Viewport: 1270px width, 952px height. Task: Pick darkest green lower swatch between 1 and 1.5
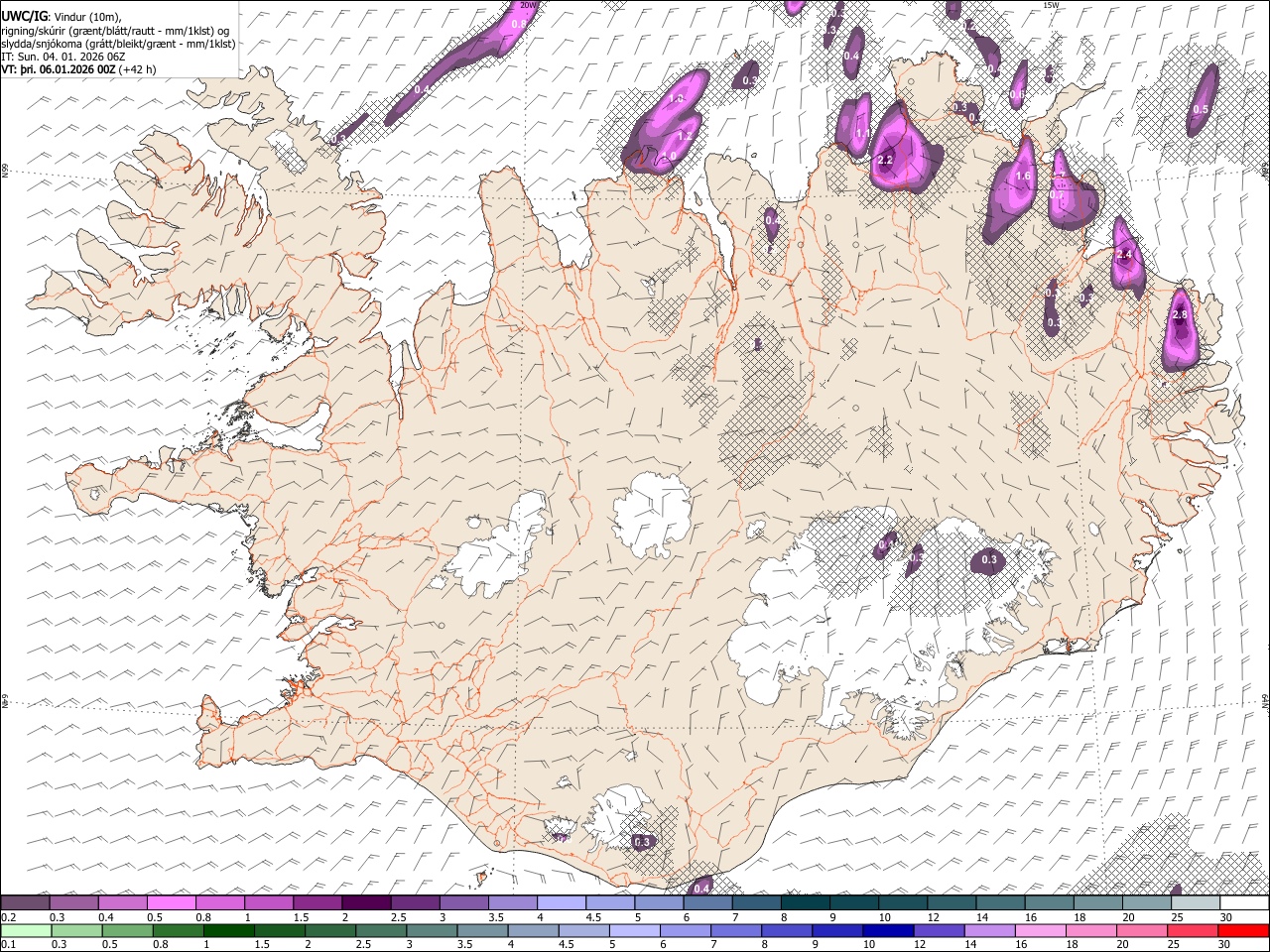pyautogui.click(x=229, y=930)
